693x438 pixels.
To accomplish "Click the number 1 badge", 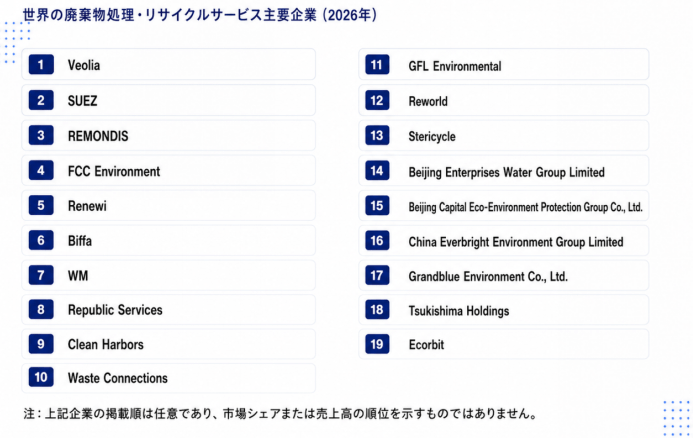I will tap(41, 65).
